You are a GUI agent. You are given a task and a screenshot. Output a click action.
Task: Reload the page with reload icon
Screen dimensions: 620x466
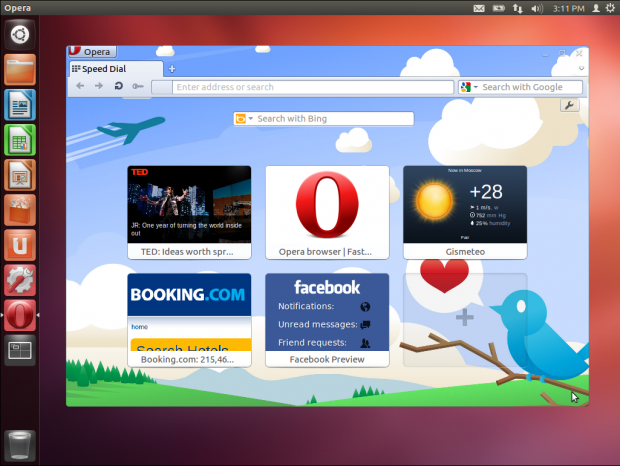[x=118, y=86]
